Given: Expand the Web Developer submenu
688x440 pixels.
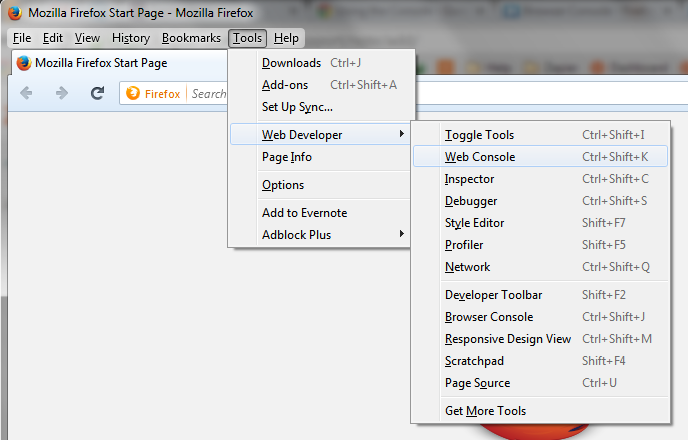Looking at the screenshot, I should 320,134.
